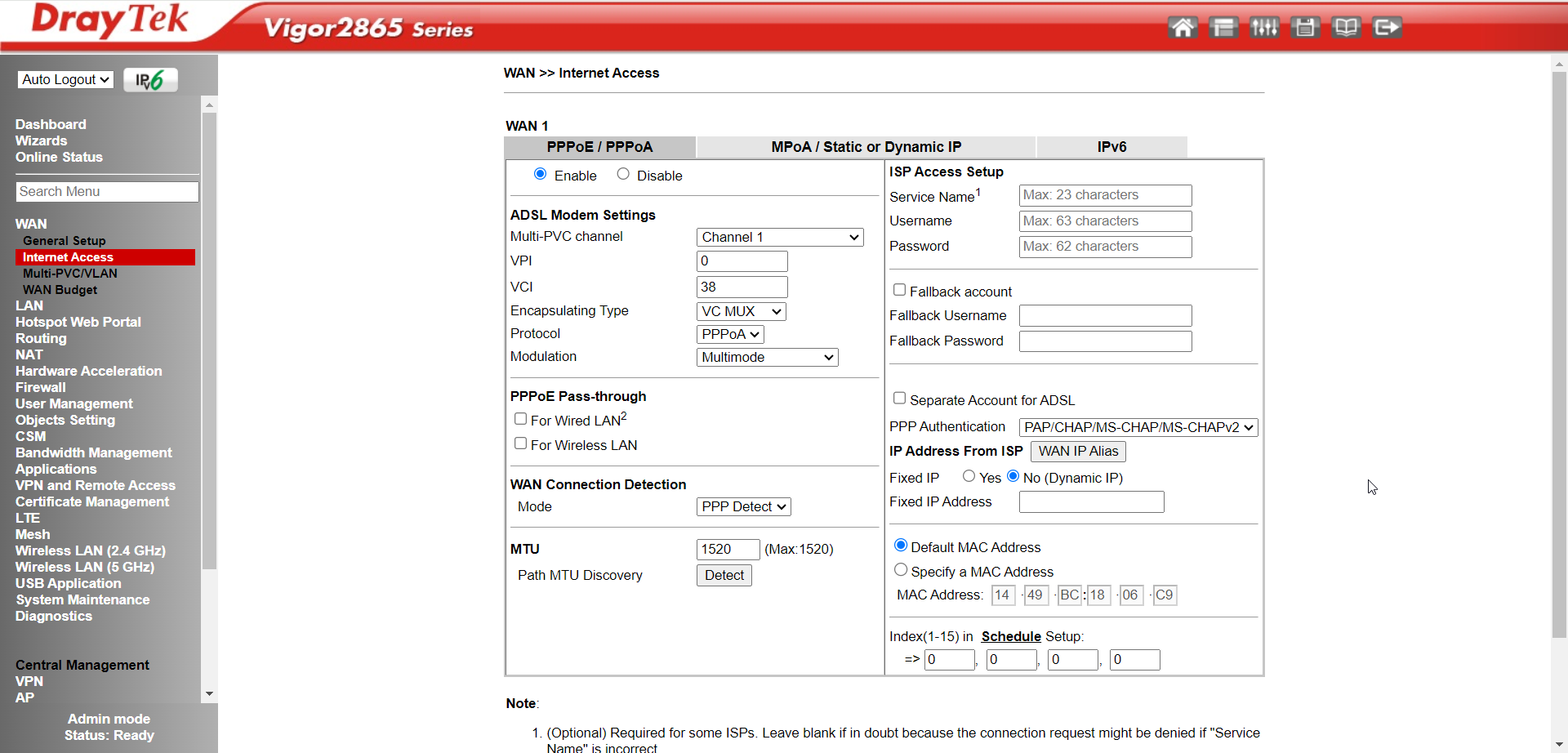Select the Enable radio button for WAN 1
Image resolution: width=1568 pixels, height=753 pixels.
[x=540, y=173]
